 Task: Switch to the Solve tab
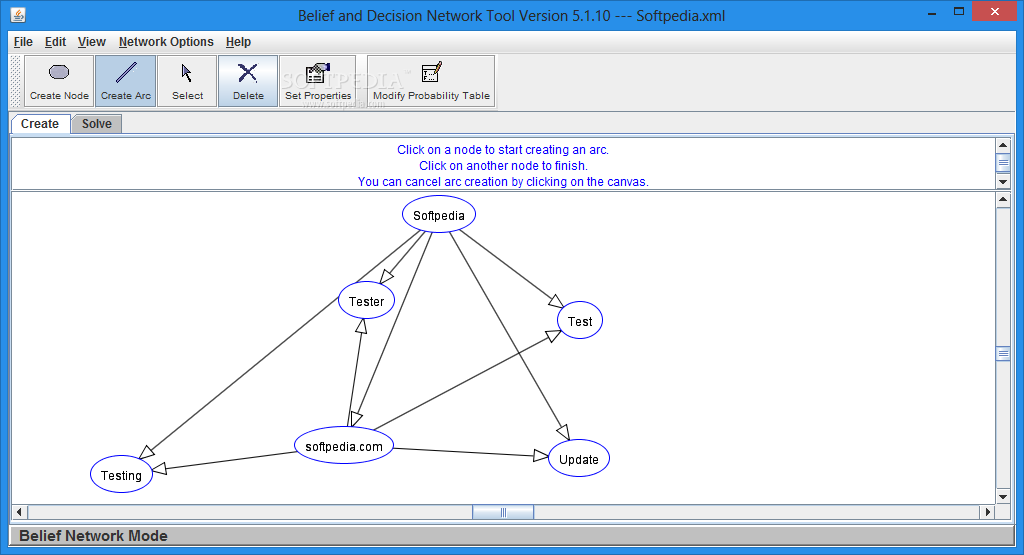tap(97, 123)
